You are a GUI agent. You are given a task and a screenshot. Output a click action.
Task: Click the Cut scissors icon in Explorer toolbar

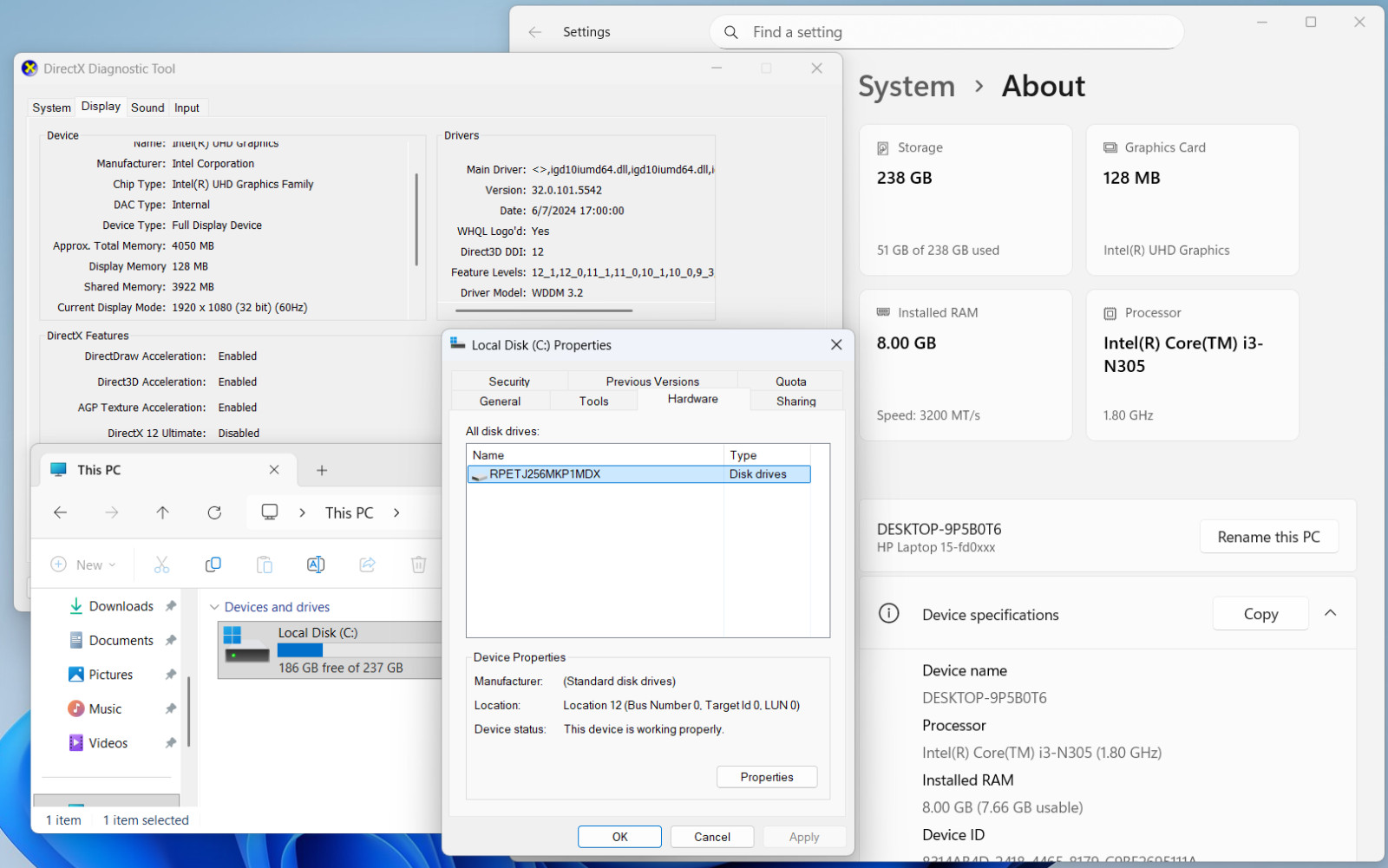161,565
